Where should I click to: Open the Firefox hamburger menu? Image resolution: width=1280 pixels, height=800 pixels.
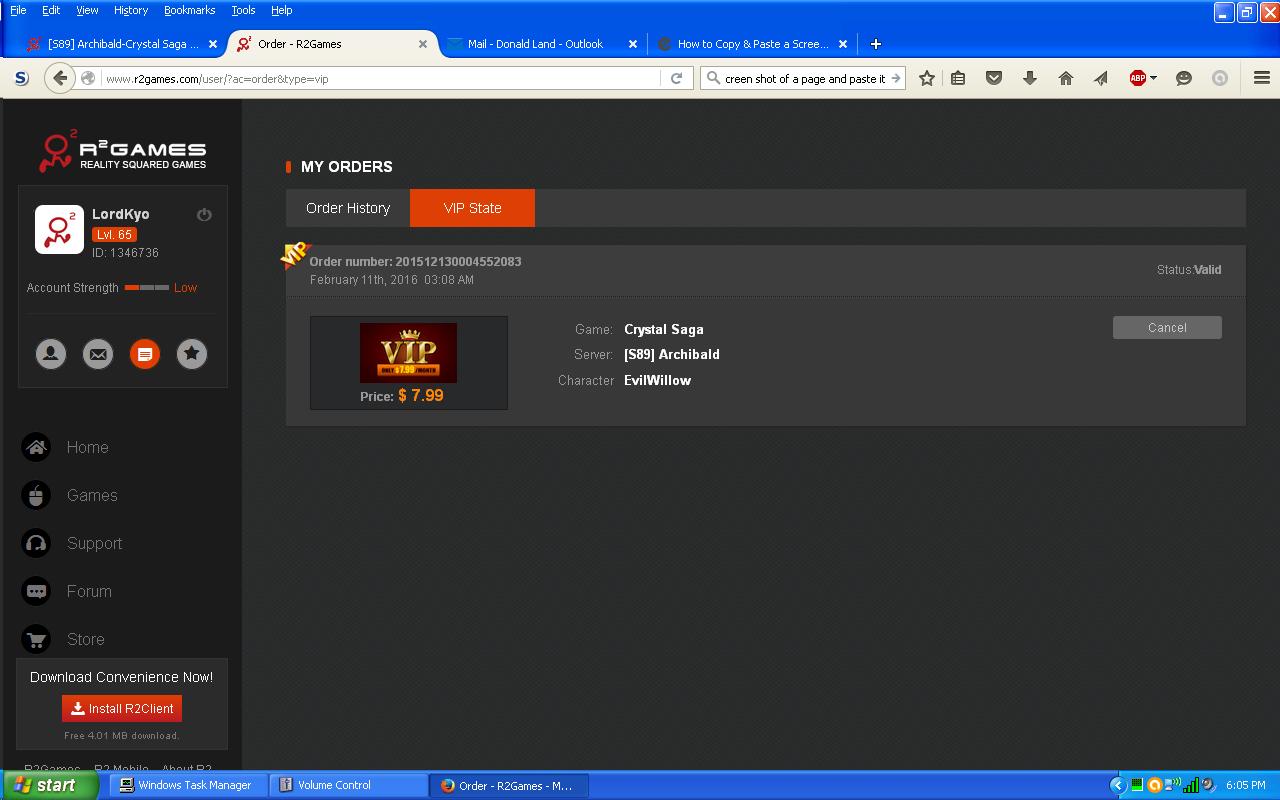pyautogui.click(x=1261, y=78)
